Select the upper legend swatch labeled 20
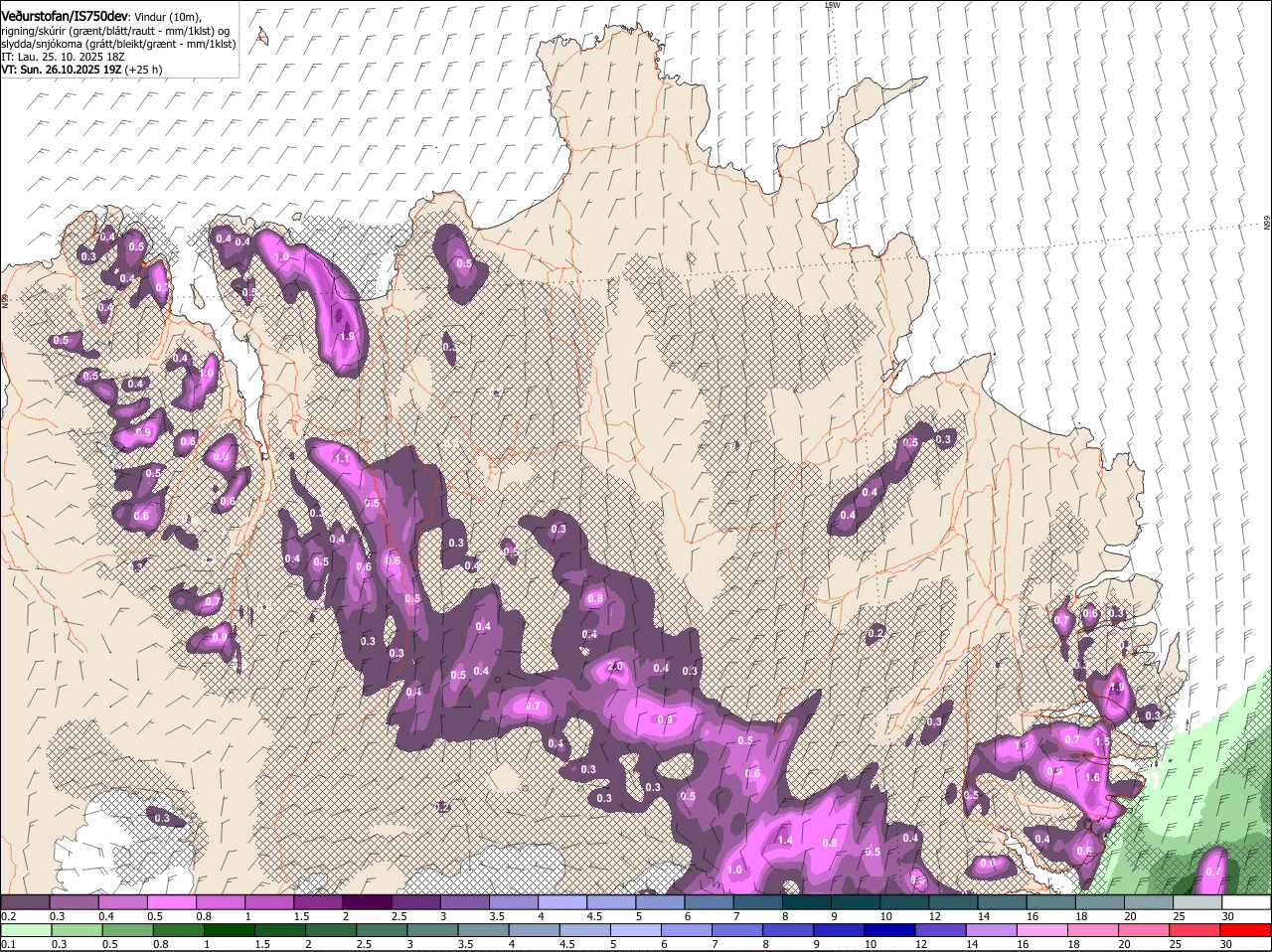Screen dimensions: 1272x952 [x=1149, y=902]
